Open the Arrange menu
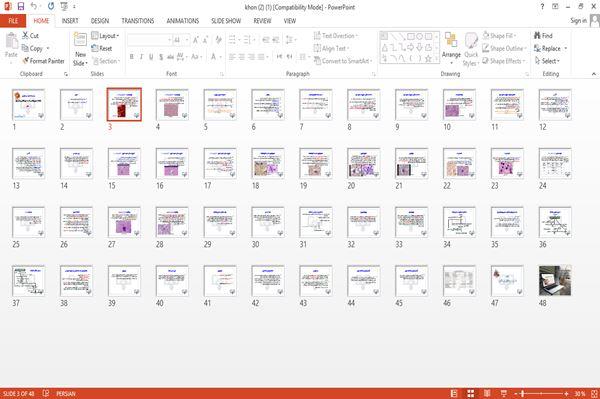This screenshot has width=600, height=399. tap(451, 48)
